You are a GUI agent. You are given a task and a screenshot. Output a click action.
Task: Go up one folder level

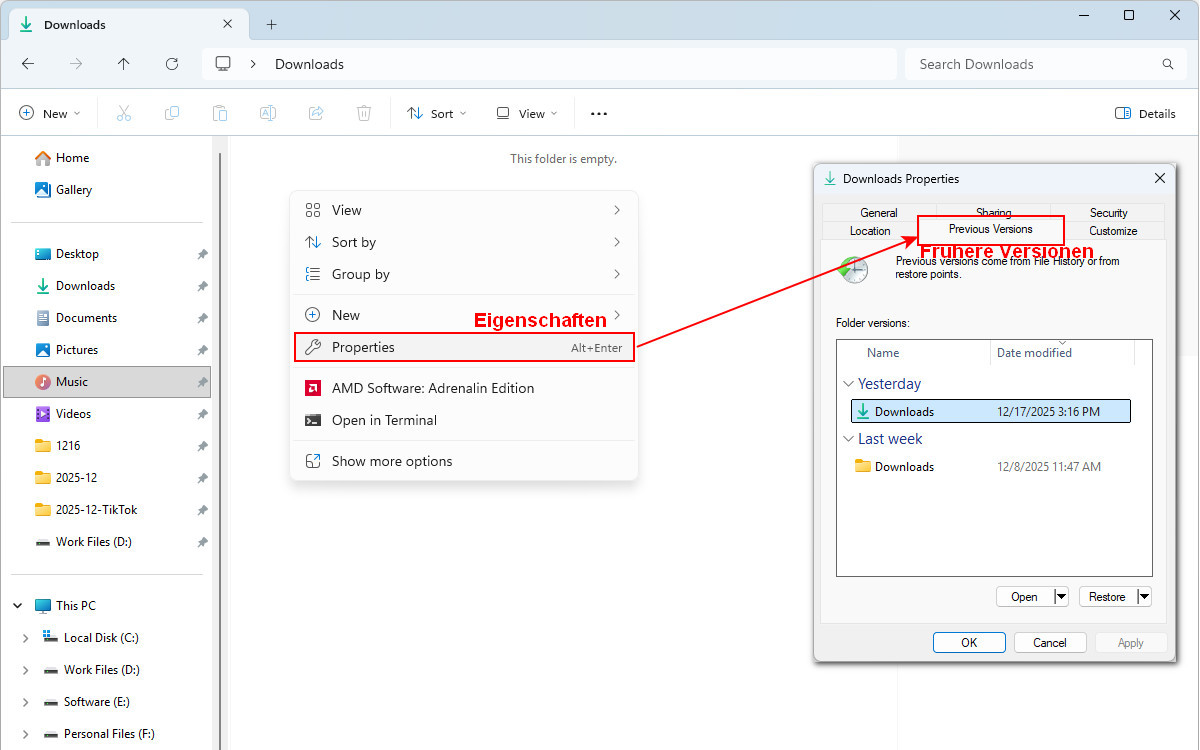click(x=124, y=64)
